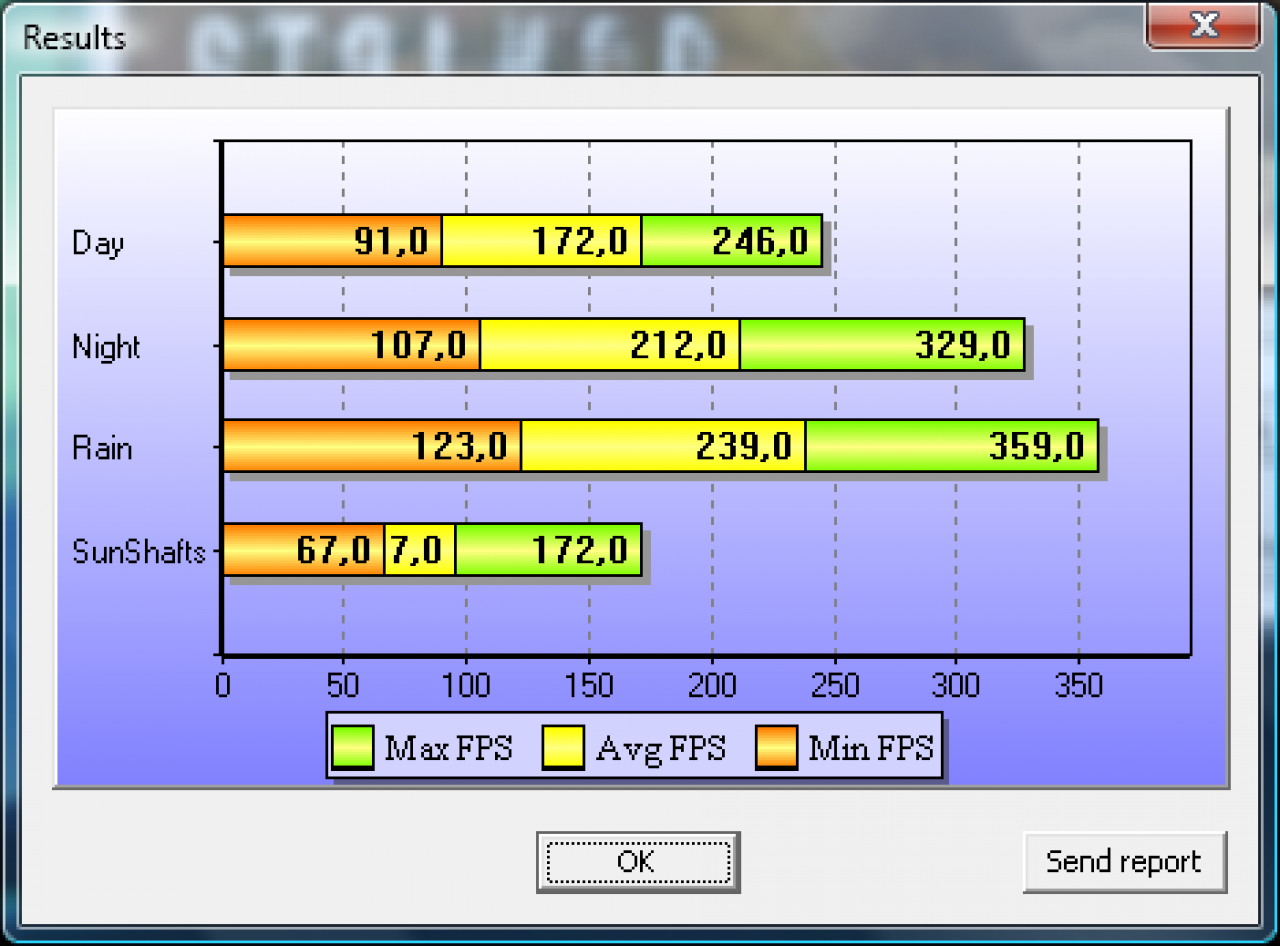The image size is (1280, 946).
Task: Click the green Max FPS legend swatch
Action: coord(352,748)
